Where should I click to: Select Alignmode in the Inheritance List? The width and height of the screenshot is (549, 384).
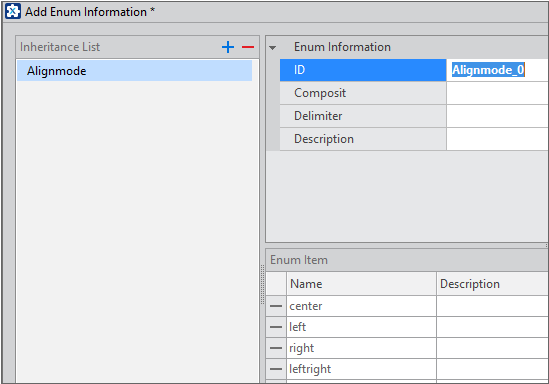[134, 71]
